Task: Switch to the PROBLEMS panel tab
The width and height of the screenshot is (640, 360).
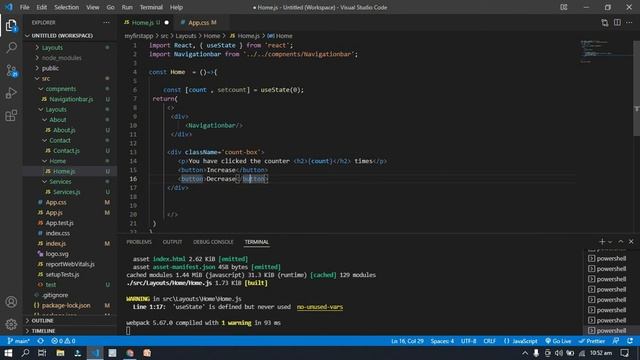Action: pyautogui.click(x=139, y=242)
